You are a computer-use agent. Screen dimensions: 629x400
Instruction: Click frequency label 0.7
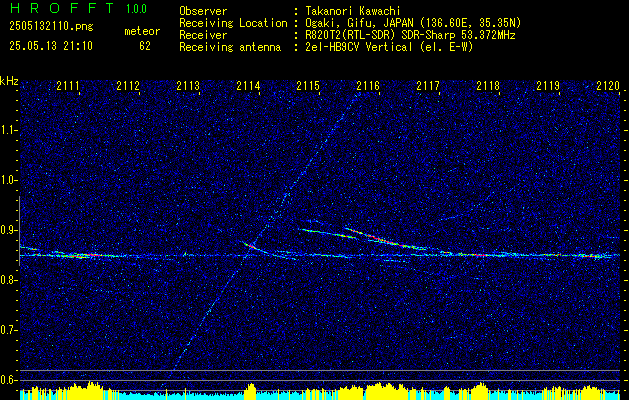(8, 330)
